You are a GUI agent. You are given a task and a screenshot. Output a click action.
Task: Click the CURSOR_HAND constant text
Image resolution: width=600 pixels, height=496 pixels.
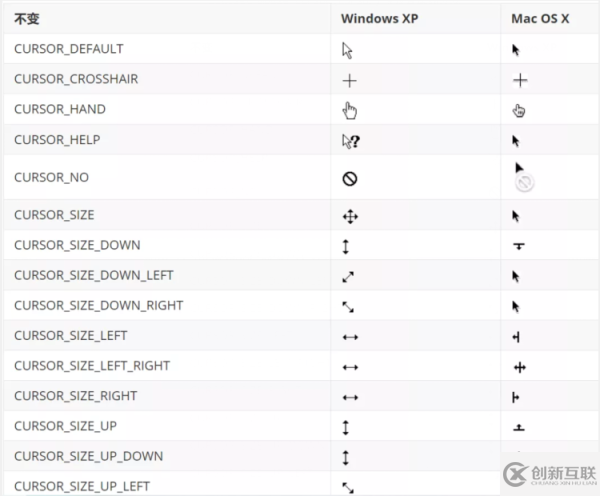[60, 109]
